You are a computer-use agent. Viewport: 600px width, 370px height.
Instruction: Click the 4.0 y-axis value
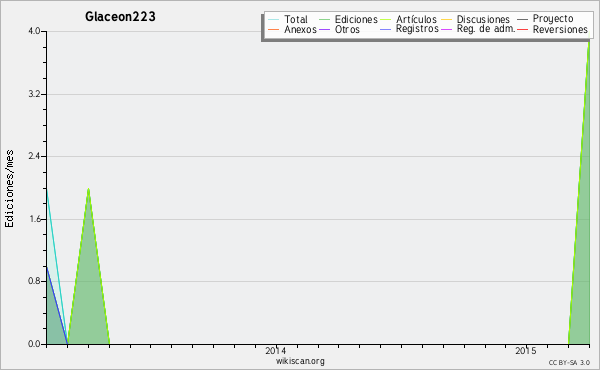tap(34, 31)
